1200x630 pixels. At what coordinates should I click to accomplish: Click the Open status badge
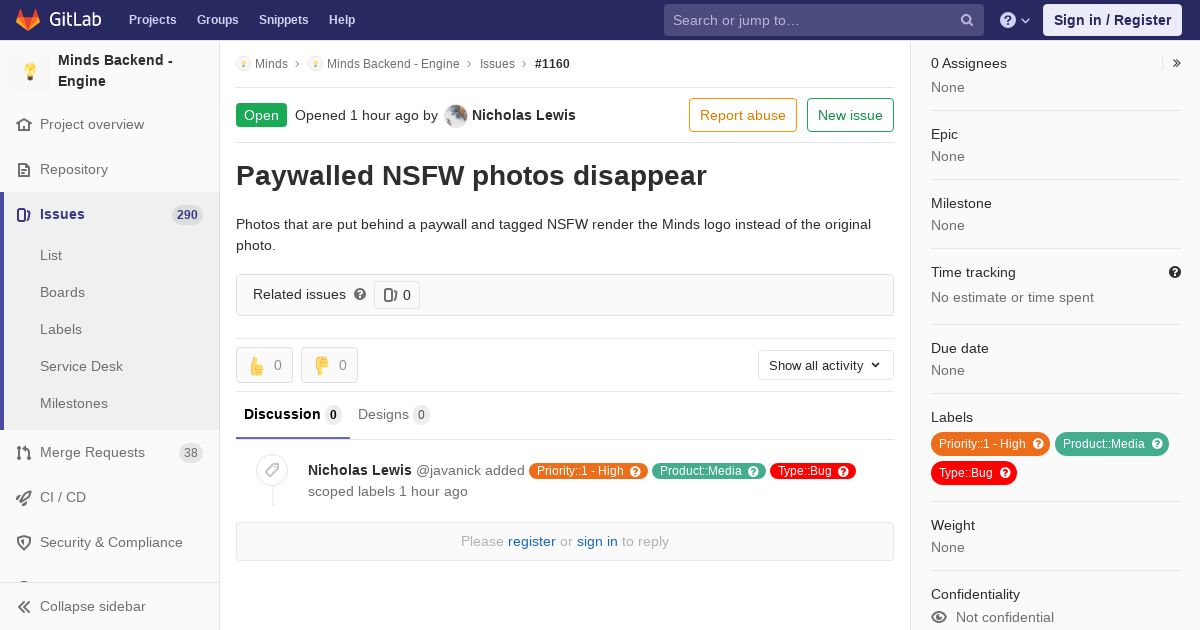click(261, 115)
